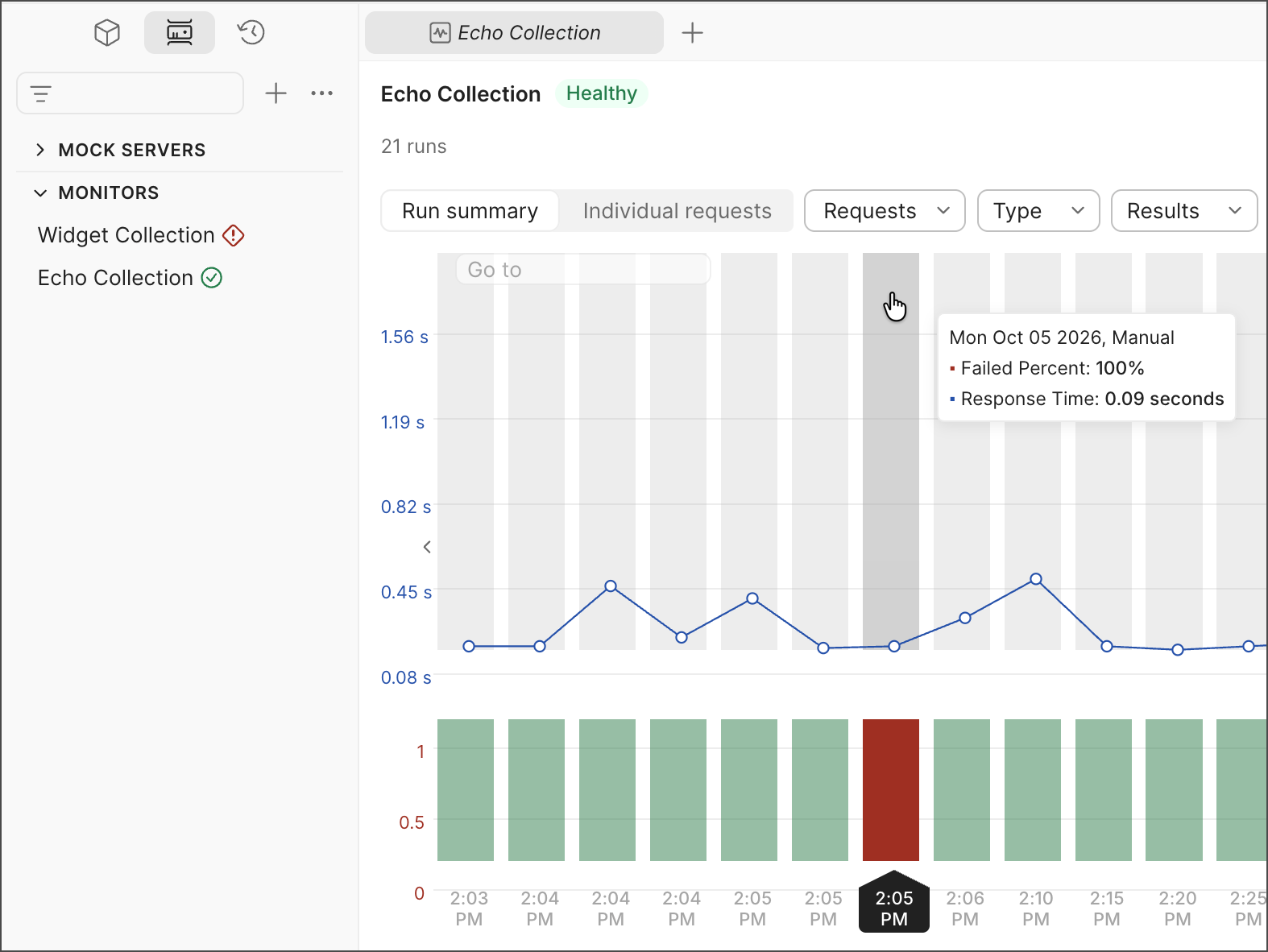Click the green bar above 2:03 PM
The width and height of the screenshot is (1268, 952).
466,790
